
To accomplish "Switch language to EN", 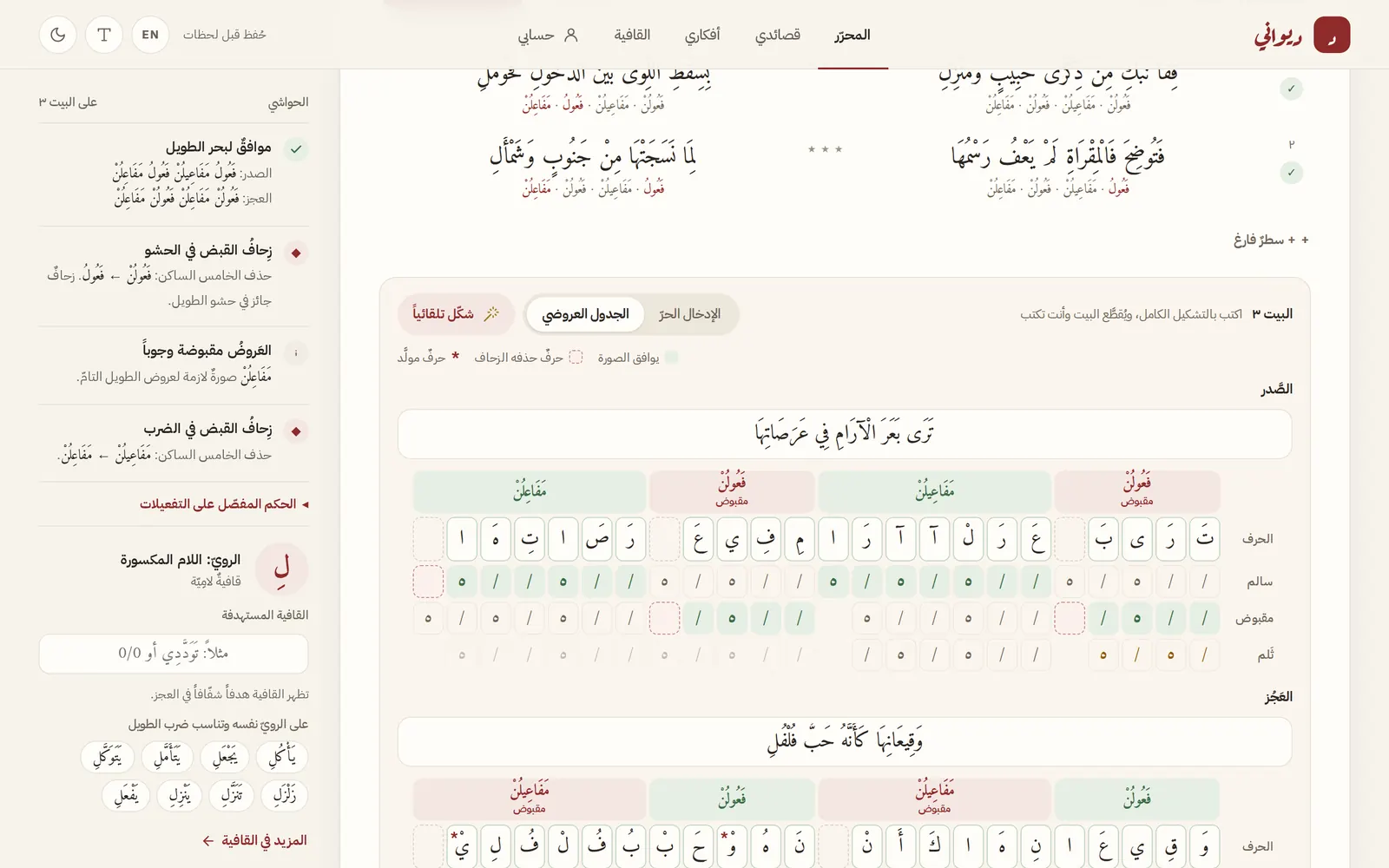I will 150,35.
